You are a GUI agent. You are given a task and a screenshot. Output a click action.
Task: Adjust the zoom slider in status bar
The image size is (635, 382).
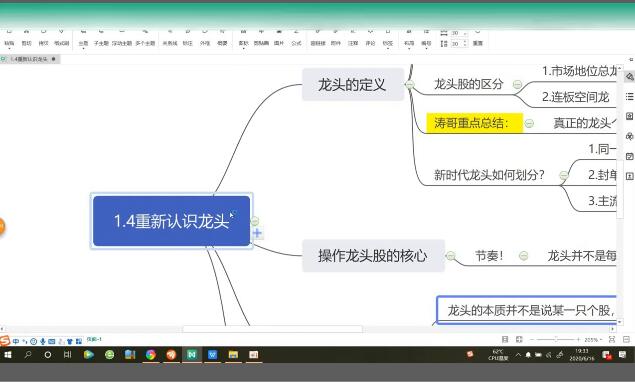(556, 339)
